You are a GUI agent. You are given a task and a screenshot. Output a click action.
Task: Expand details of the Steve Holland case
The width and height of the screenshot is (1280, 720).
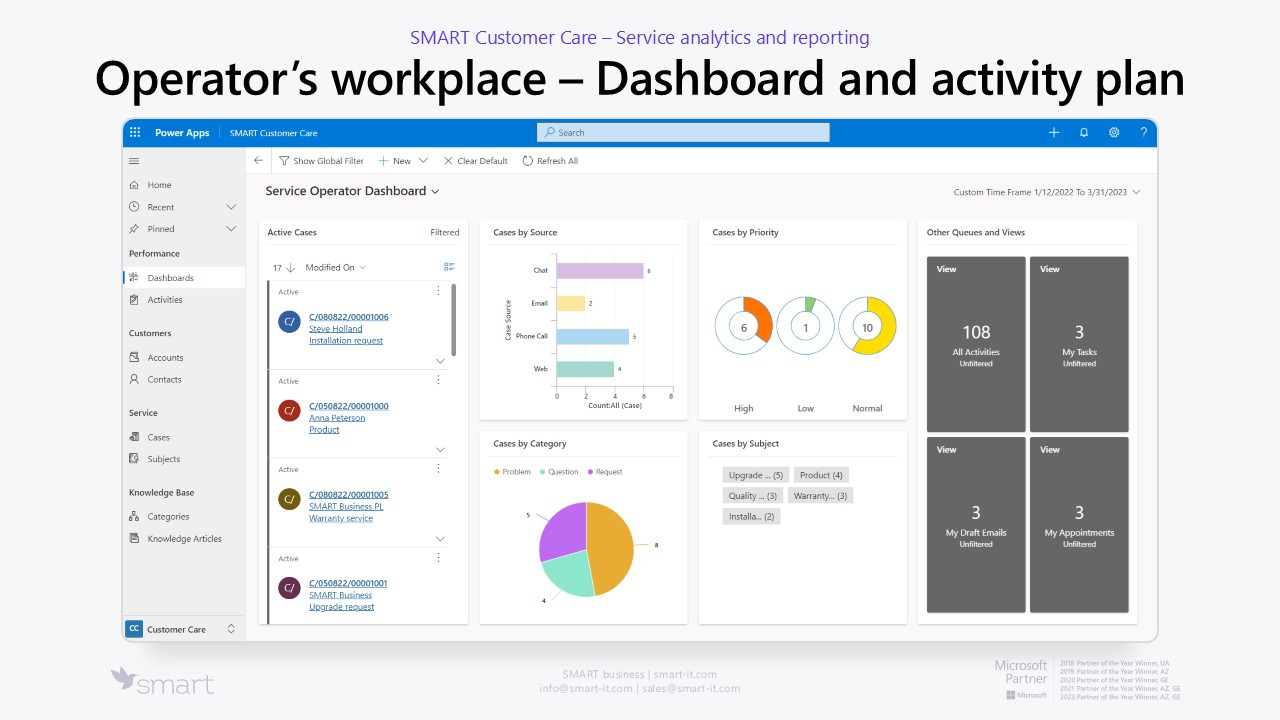440,360
